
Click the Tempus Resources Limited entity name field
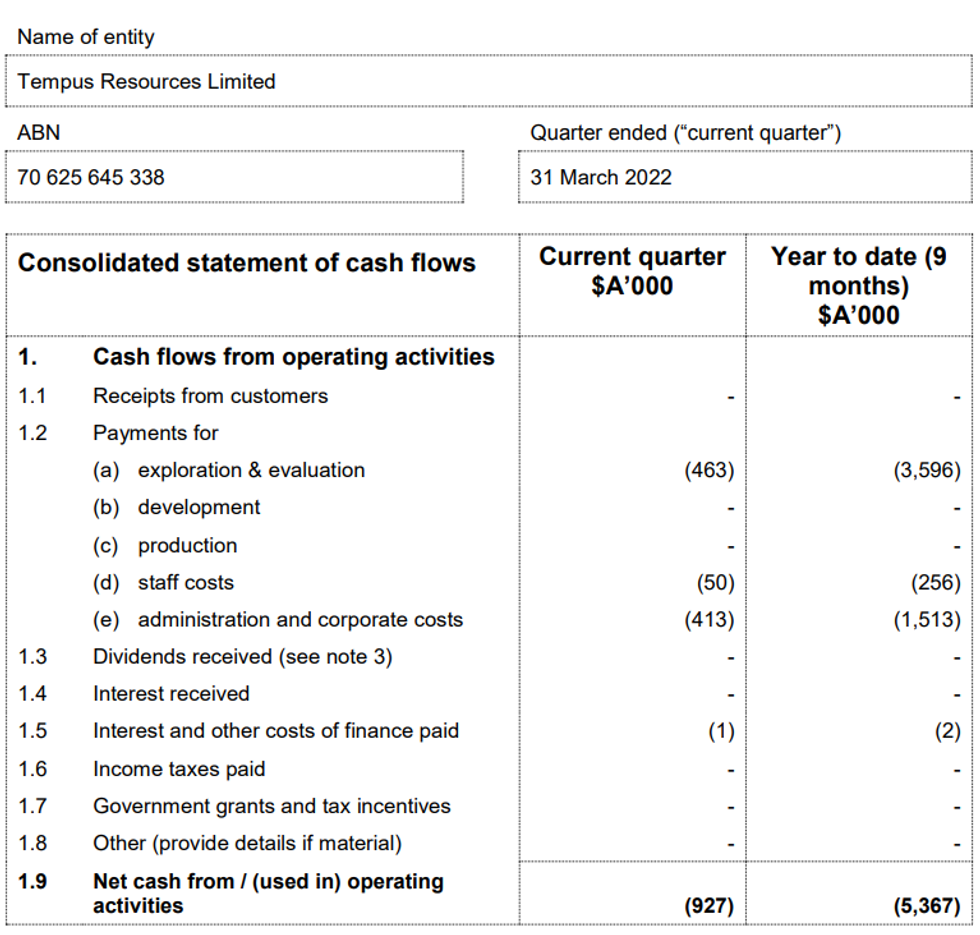pos(147,82)
